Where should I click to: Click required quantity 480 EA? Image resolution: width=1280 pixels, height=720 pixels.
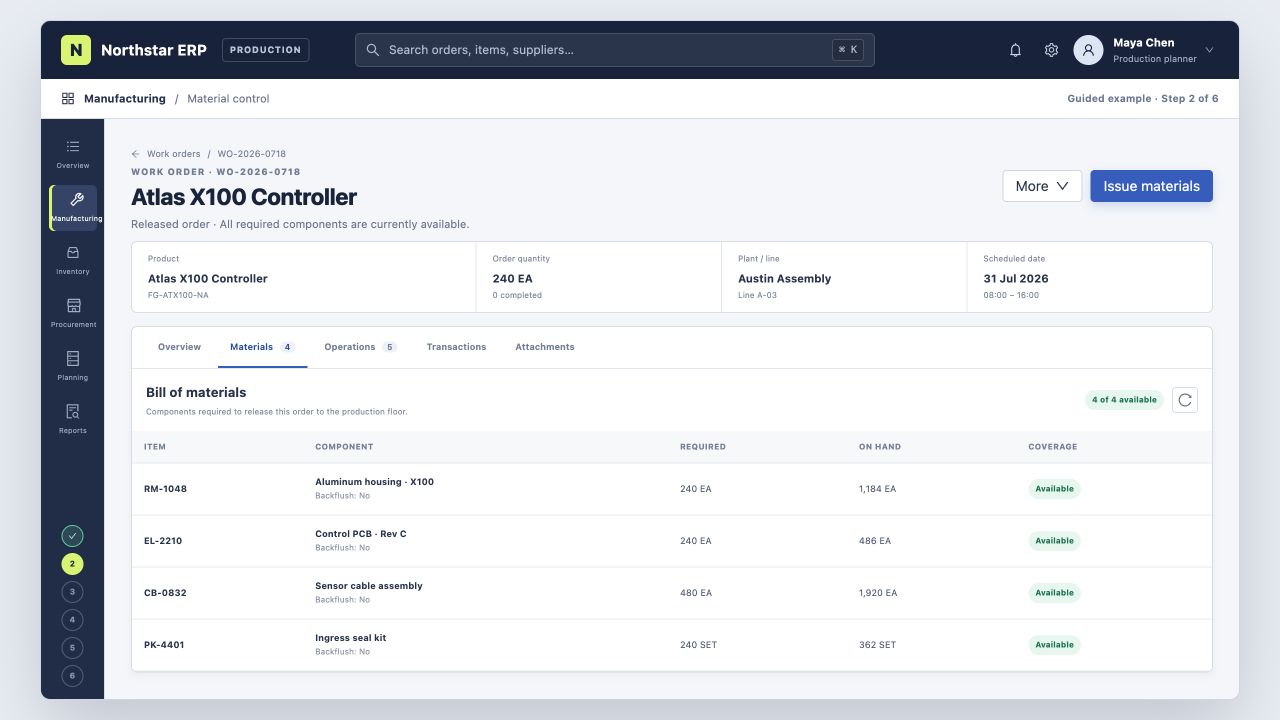click(x=696, y=593)
